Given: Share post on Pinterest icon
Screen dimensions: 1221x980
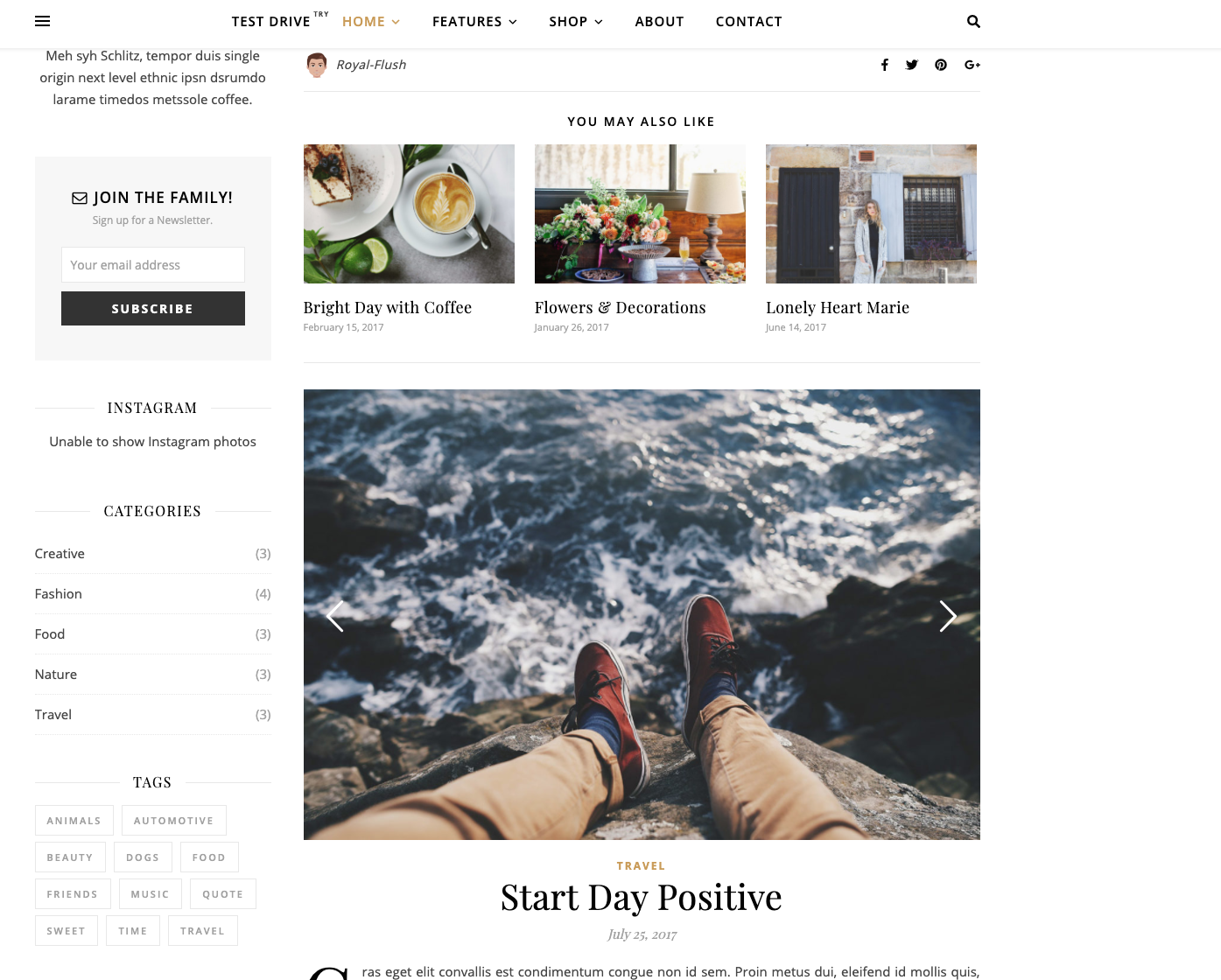Looking at the screenshot, I should pyautogui.click(x=941, y=65).
